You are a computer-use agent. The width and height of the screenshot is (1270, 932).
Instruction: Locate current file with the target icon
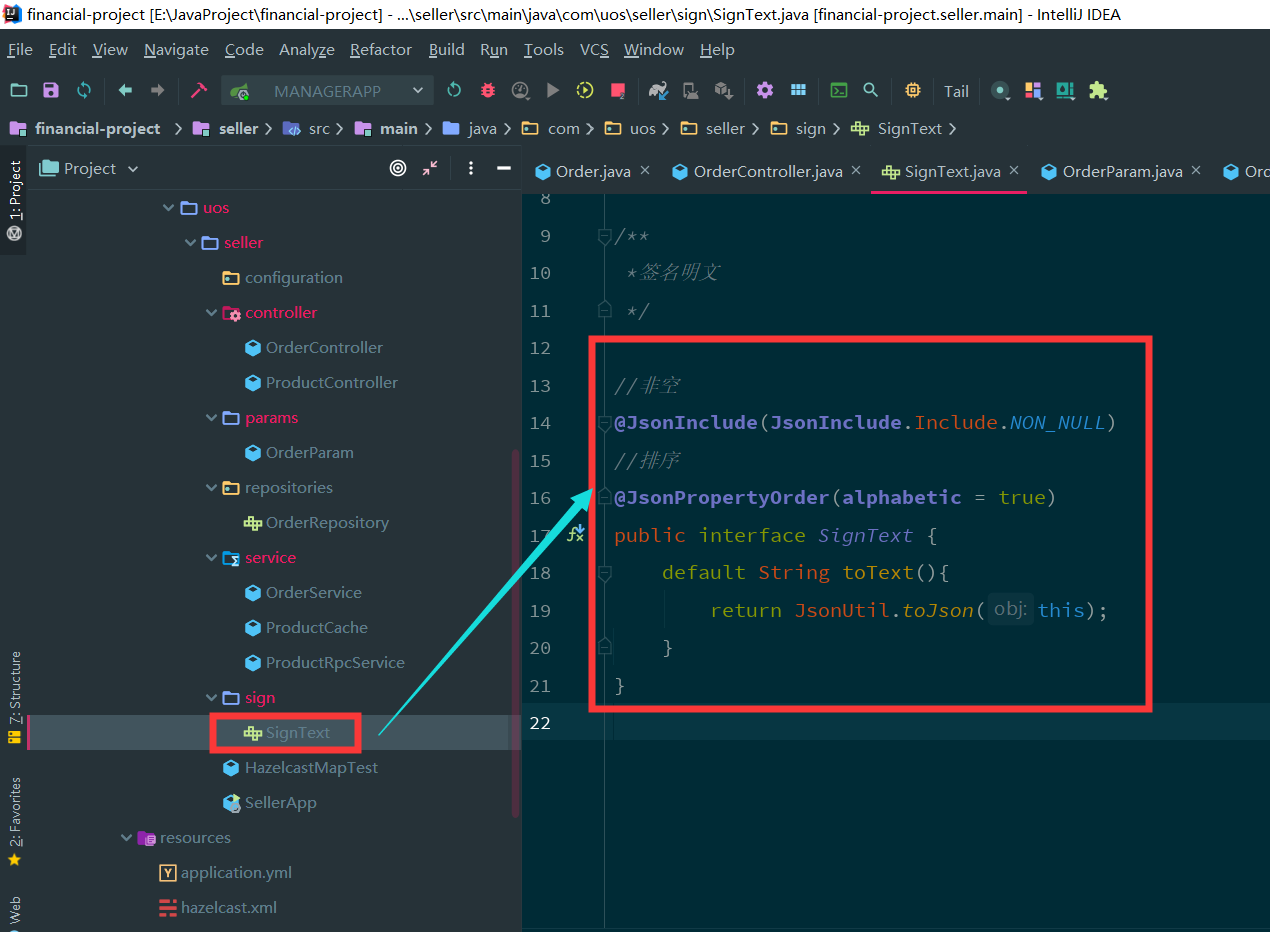click(x=398, y=168)
